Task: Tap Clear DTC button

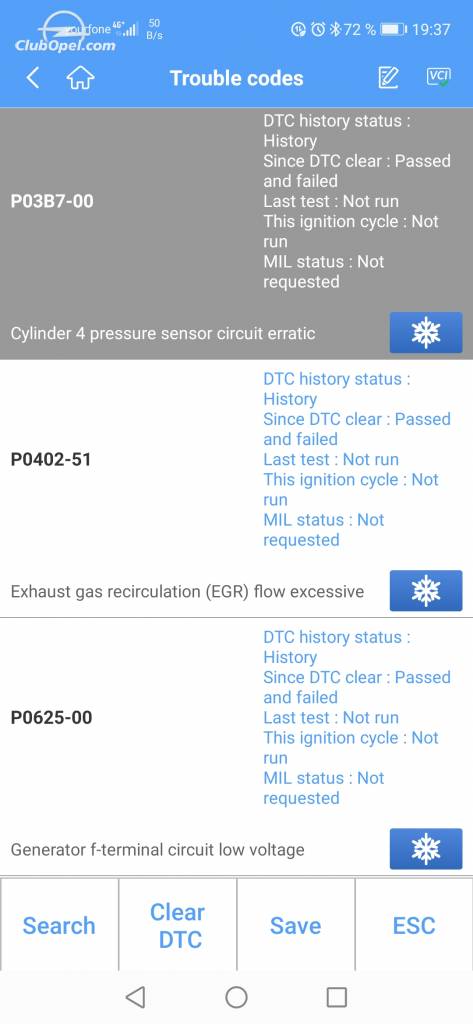Action: 178,925
